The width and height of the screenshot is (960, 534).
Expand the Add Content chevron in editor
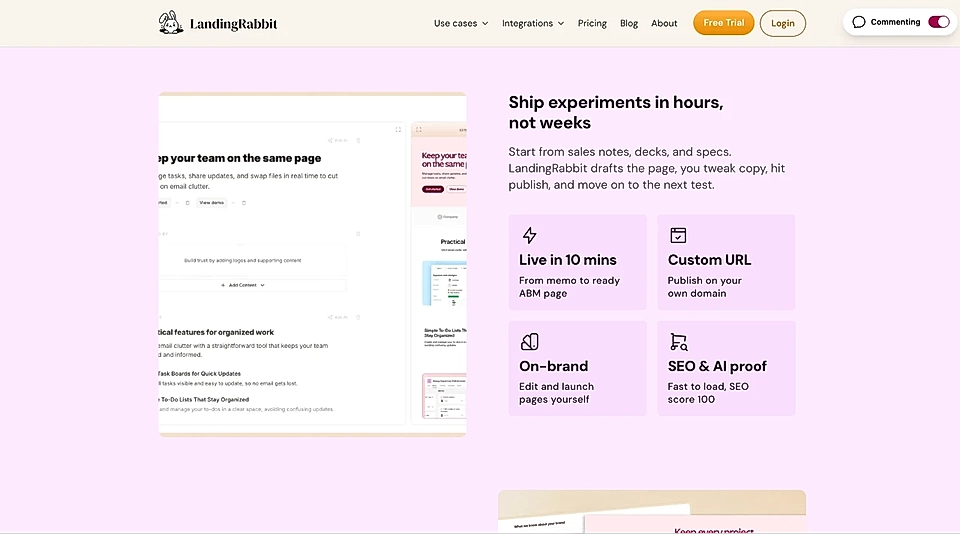coord(262,285)
